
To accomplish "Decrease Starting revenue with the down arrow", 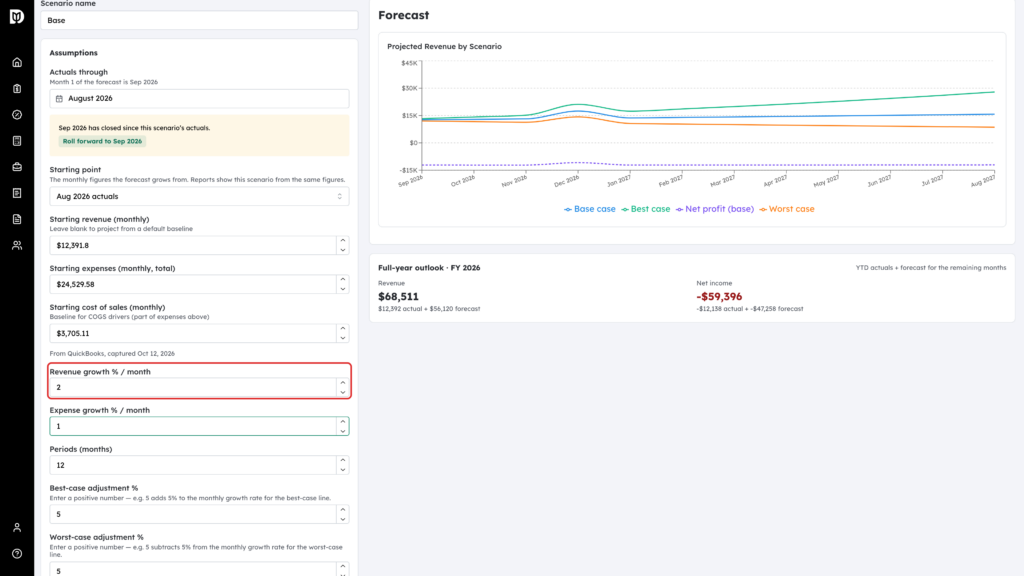I will [x=343, y=250].
